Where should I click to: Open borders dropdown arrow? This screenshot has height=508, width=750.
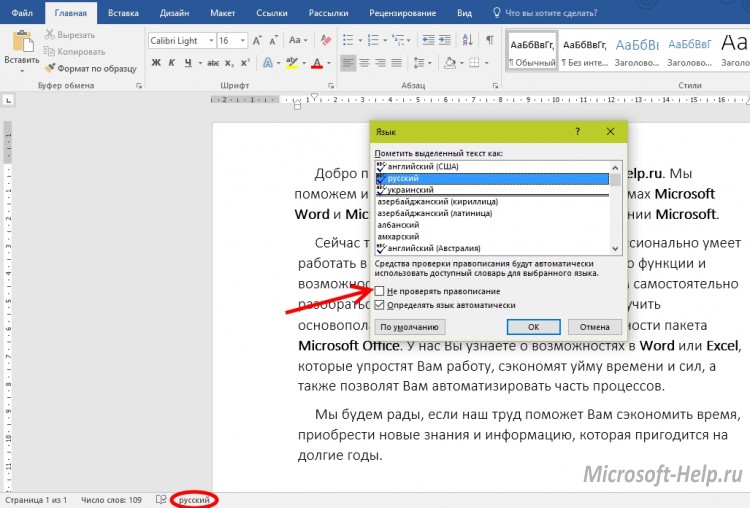point(486,63)
